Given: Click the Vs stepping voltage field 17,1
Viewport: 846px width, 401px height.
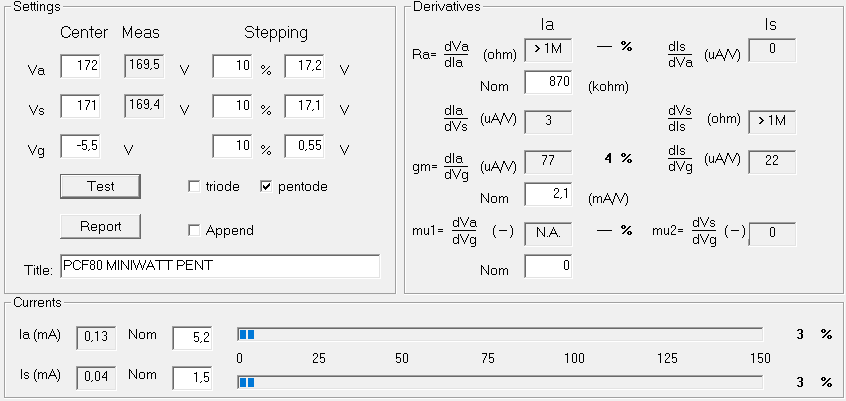Looking at the screenshot, I should (304, 106).
